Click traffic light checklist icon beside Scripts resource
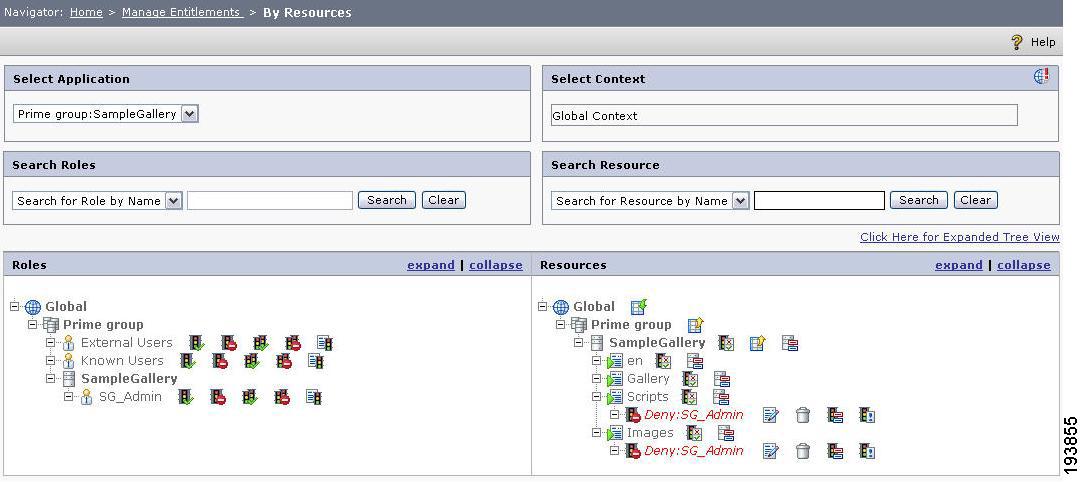 coord(689,396)
